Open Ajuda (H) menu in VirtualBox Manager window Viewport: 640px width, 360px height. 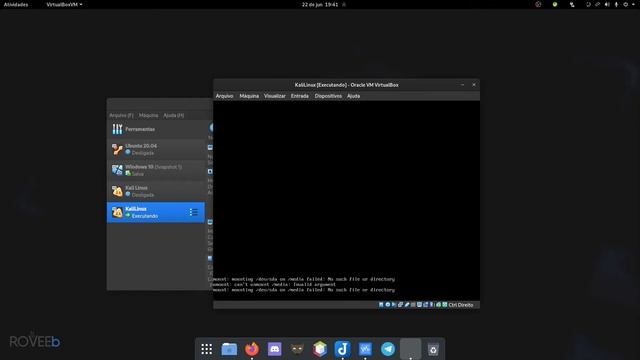coord(173,116)
